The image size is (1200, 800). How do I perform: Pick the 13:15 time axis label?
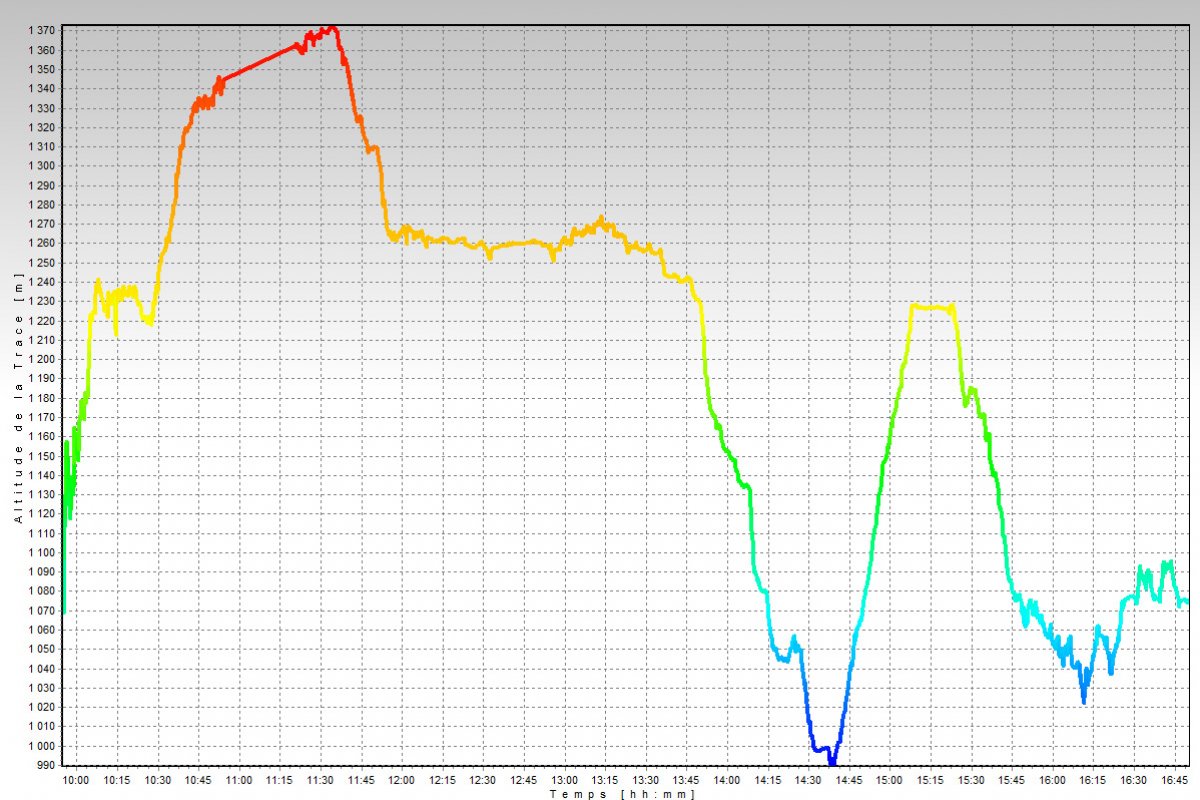pos(604,780)
